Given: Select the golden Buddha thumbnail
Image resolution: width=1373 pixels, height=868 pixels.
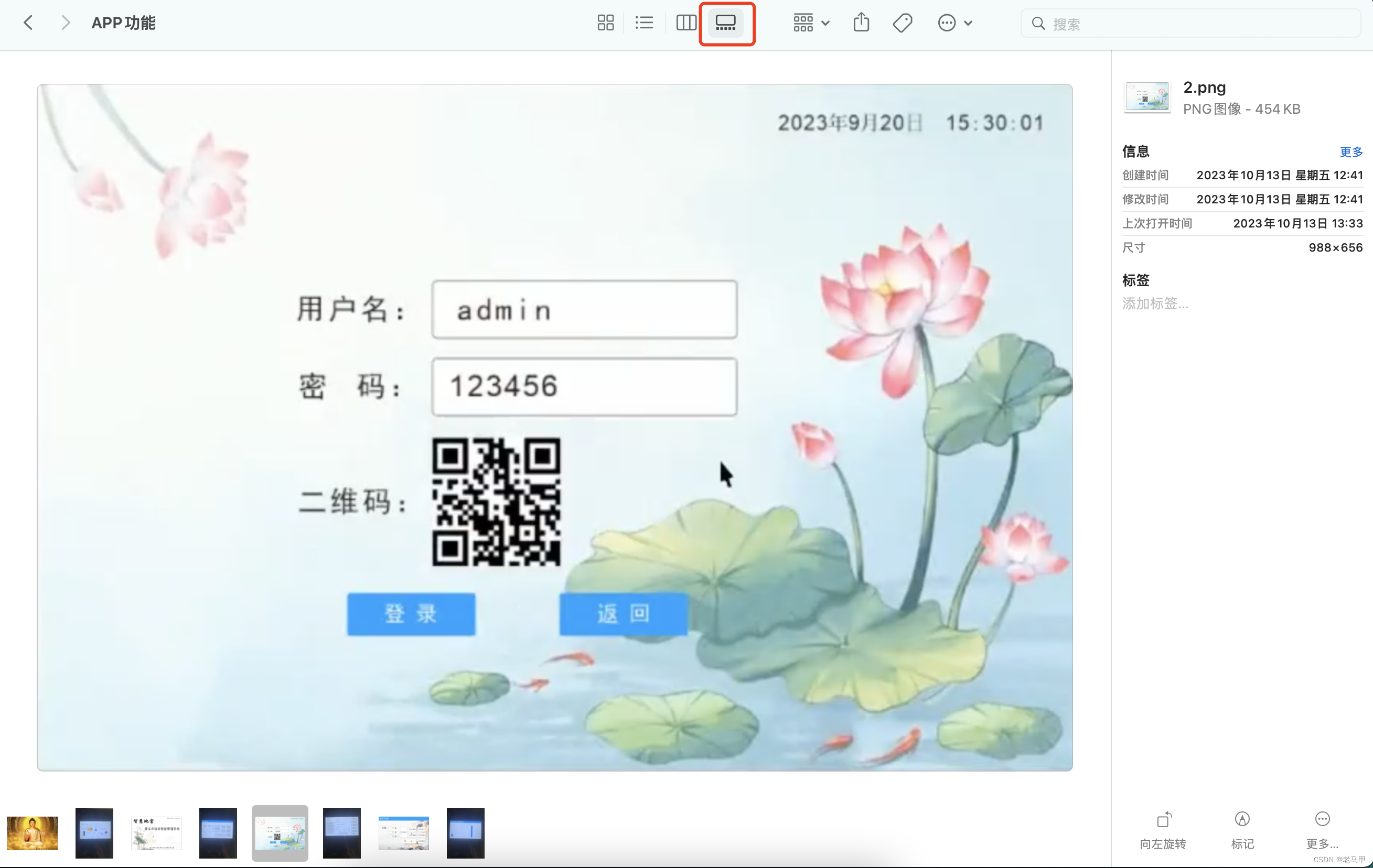Looking at the screenshot, I should pos(33,833).
